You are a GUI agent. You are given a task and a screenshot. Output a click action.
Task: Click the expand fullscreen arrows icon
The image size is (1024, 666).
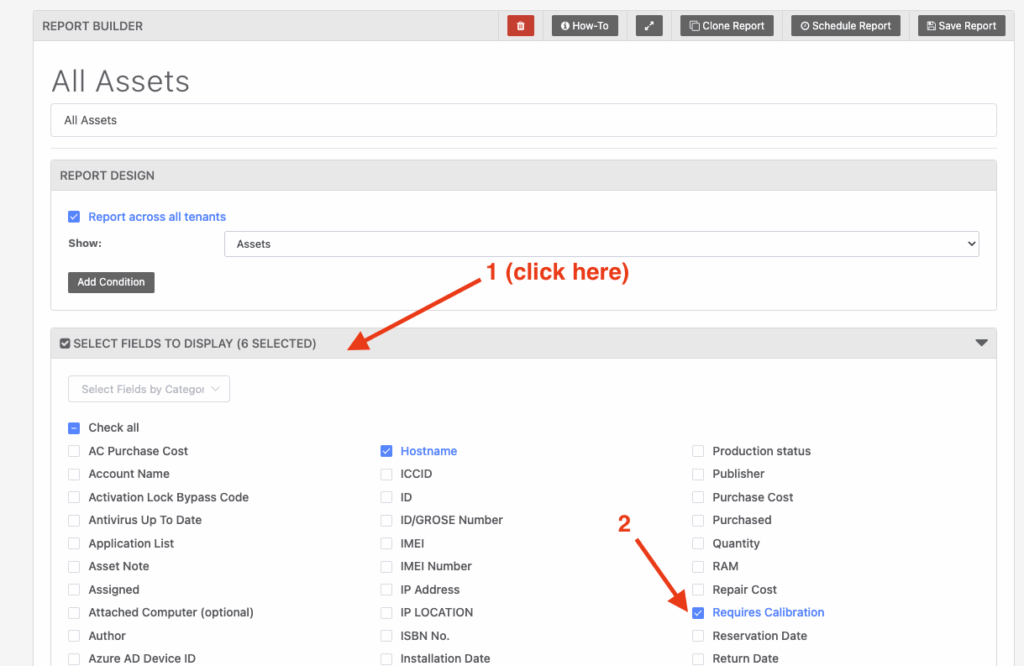pyautogui.click(x=649, y=26)
